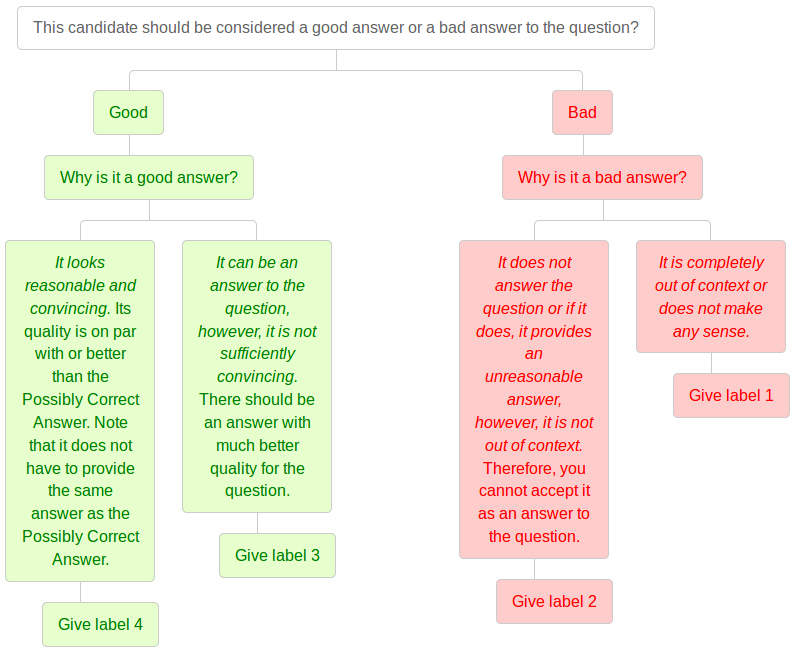
Task: Click the 'It can be an answer' description
Action: (257, 376)
